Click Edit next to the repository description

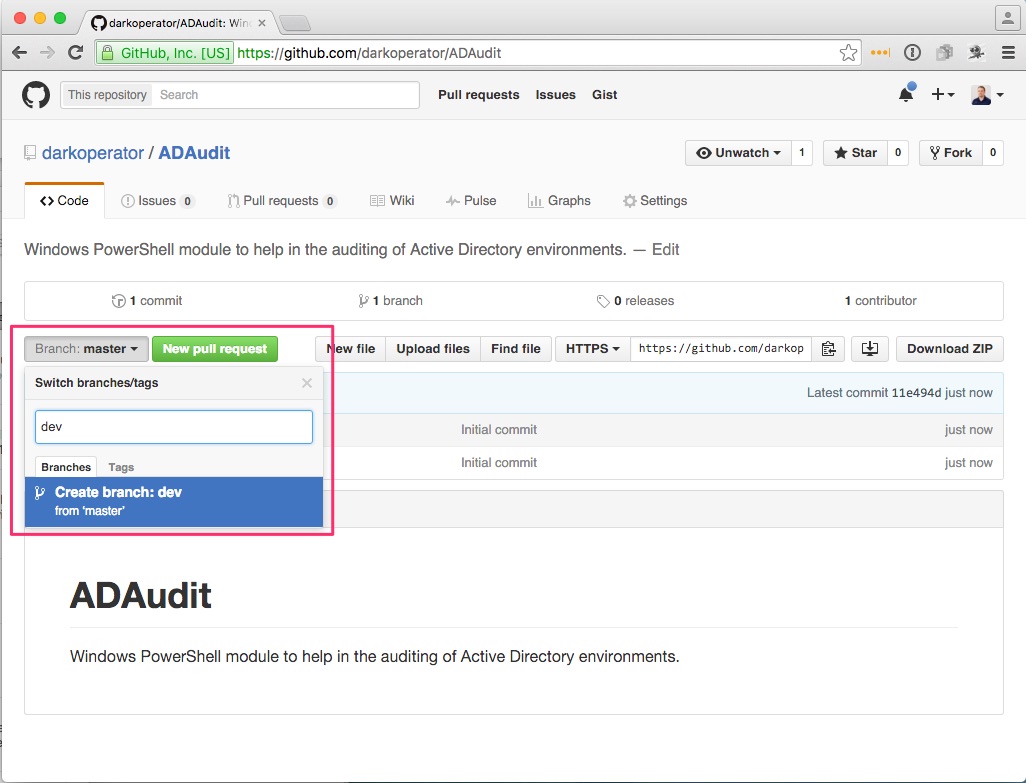coord(665,250)
